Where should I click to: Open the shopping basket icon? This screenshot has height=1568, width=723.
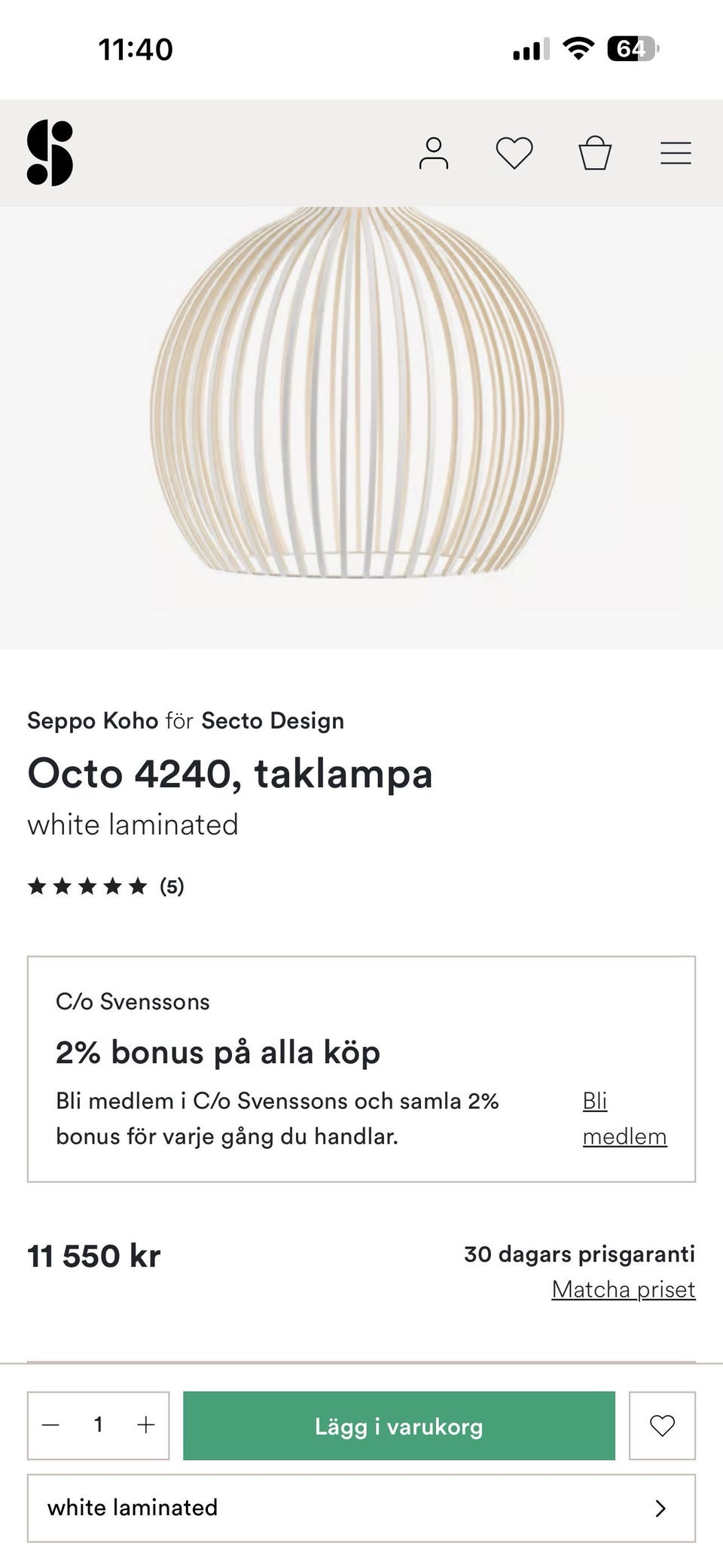coord(595,153)
